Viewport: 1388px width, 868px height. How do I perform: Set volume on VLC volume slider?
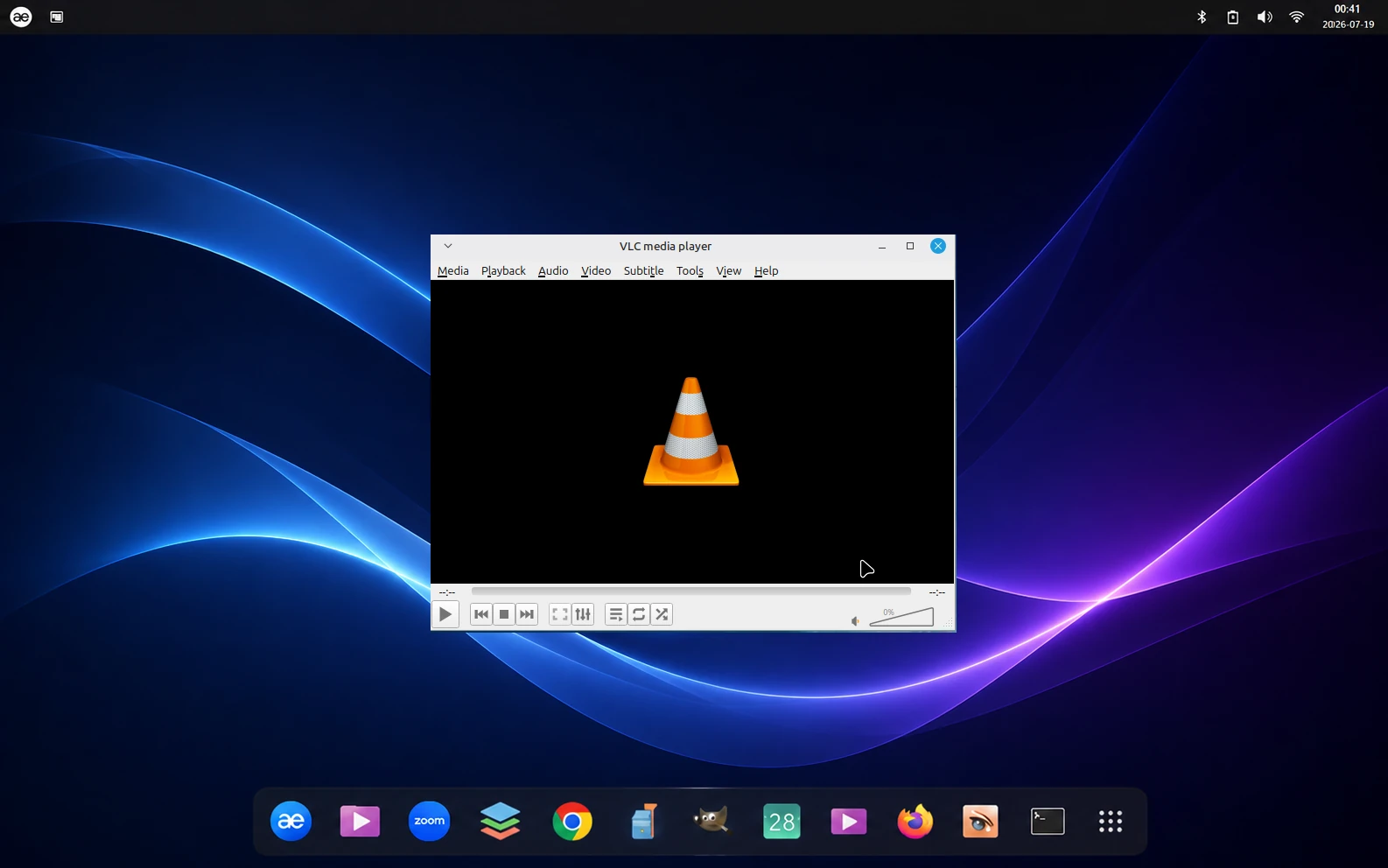(901, 618)
